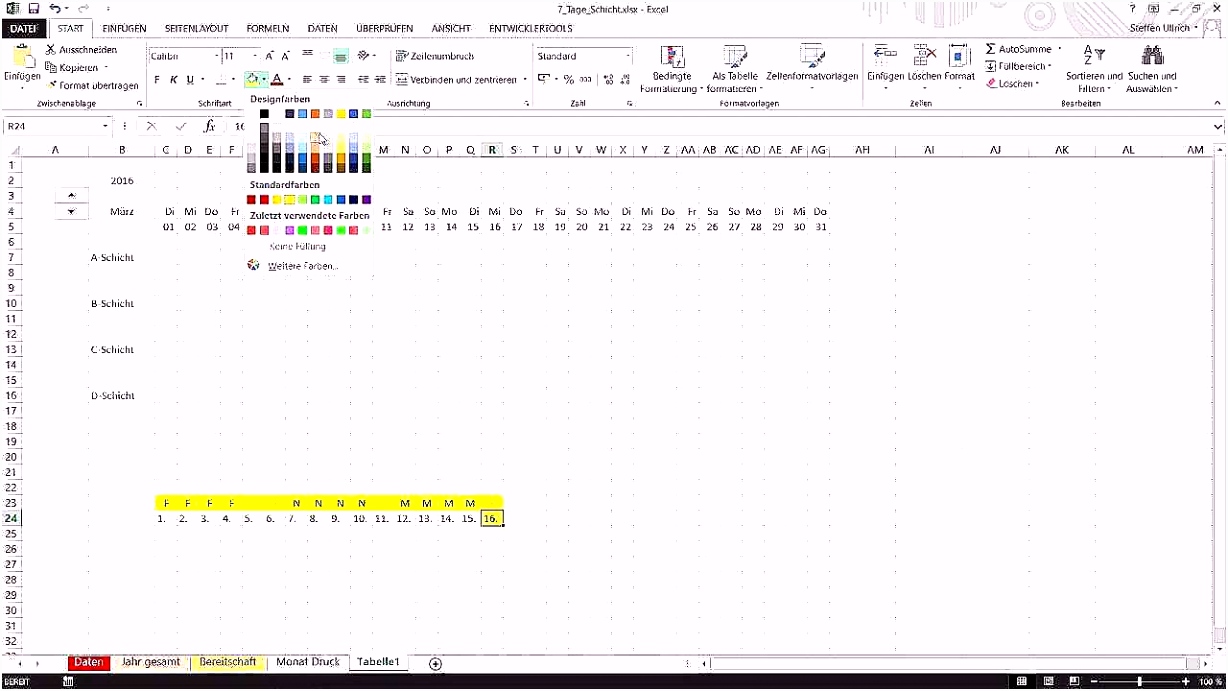
Task: Open the Monat Druck sheet tab
Action: 308,662
